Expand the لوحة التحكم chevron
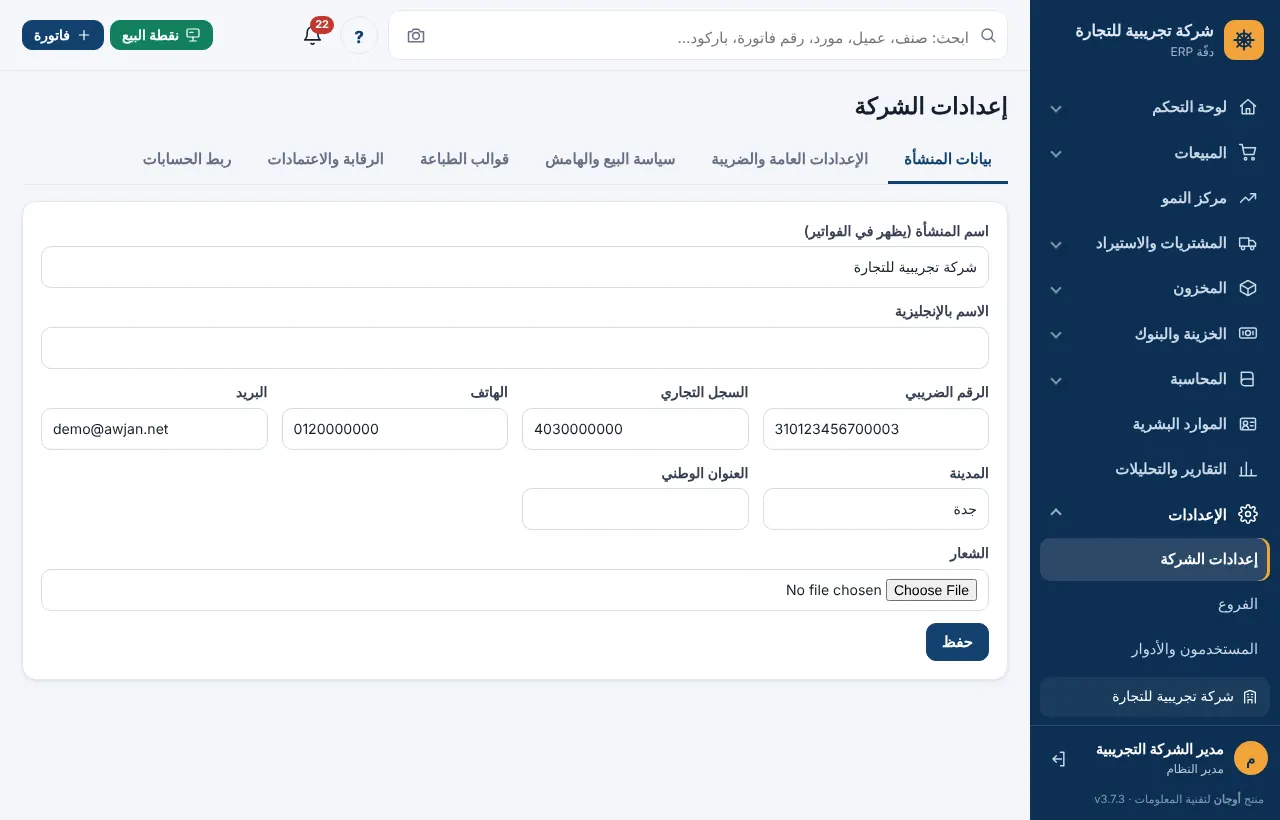 point(1056,108)
